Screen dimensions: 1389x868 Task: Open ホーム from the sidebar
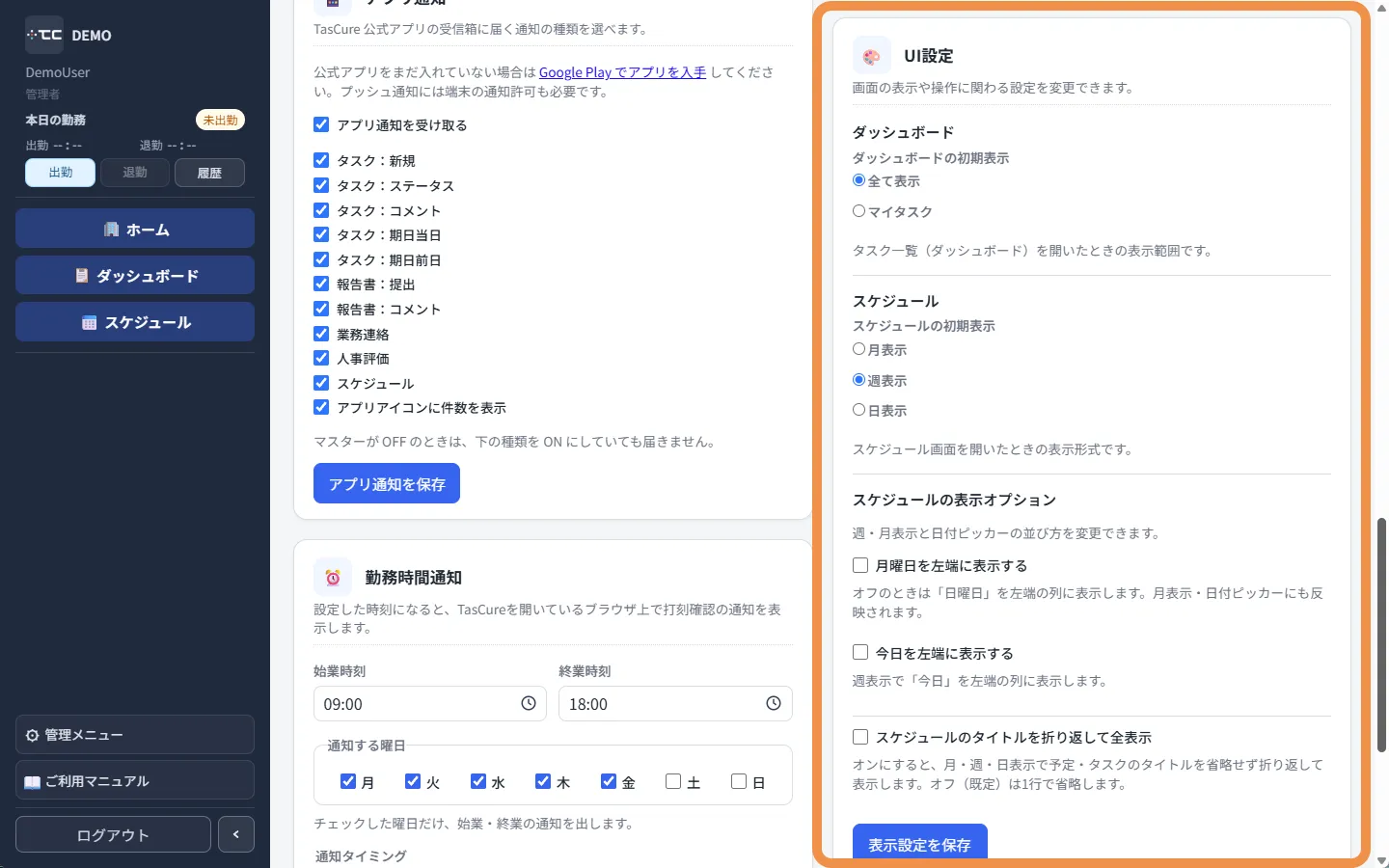point(135,229)
